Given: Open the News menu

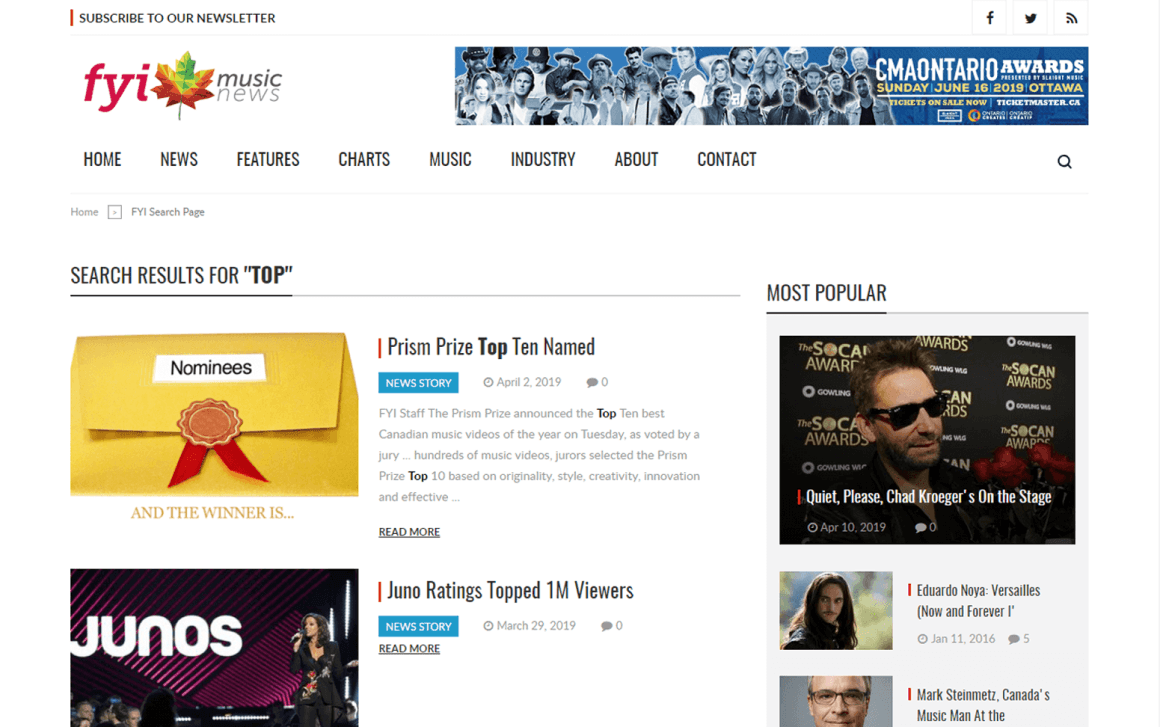Looking at the screenshot, I should tap(179, 160).
